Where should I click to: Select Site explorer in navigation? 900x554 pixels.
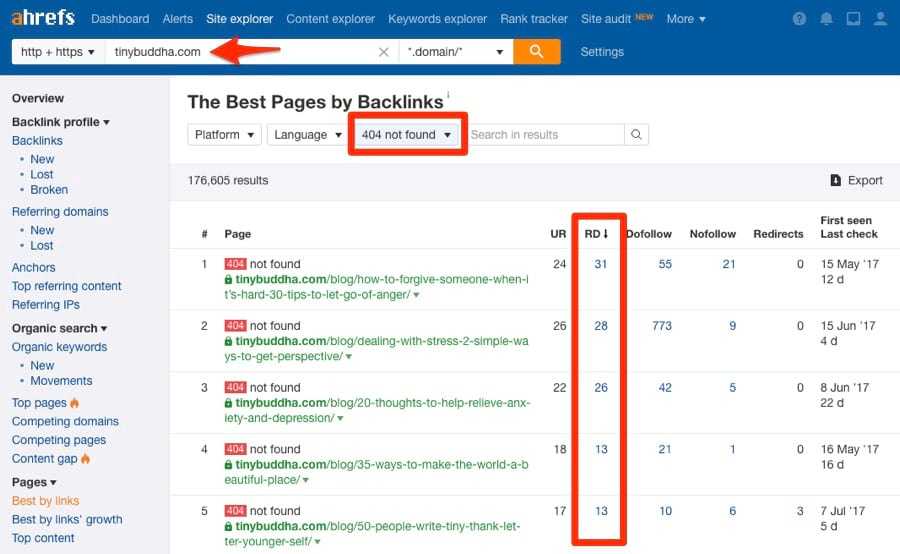pyautogui.click(x=239, y=19)
